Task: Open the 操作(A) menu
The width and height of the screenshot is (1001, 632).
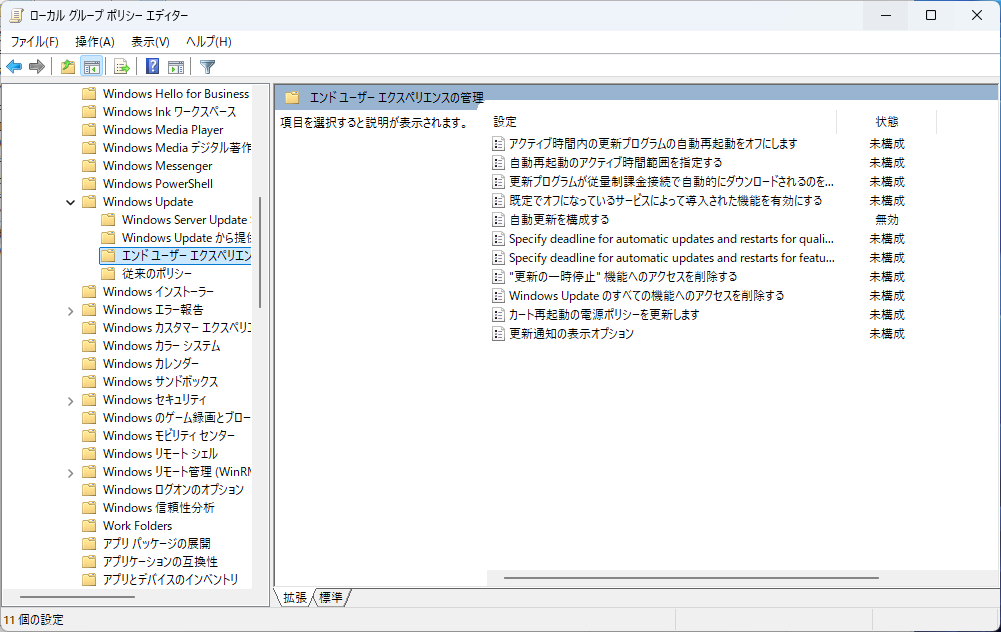Action: click(x=95, y=41)
